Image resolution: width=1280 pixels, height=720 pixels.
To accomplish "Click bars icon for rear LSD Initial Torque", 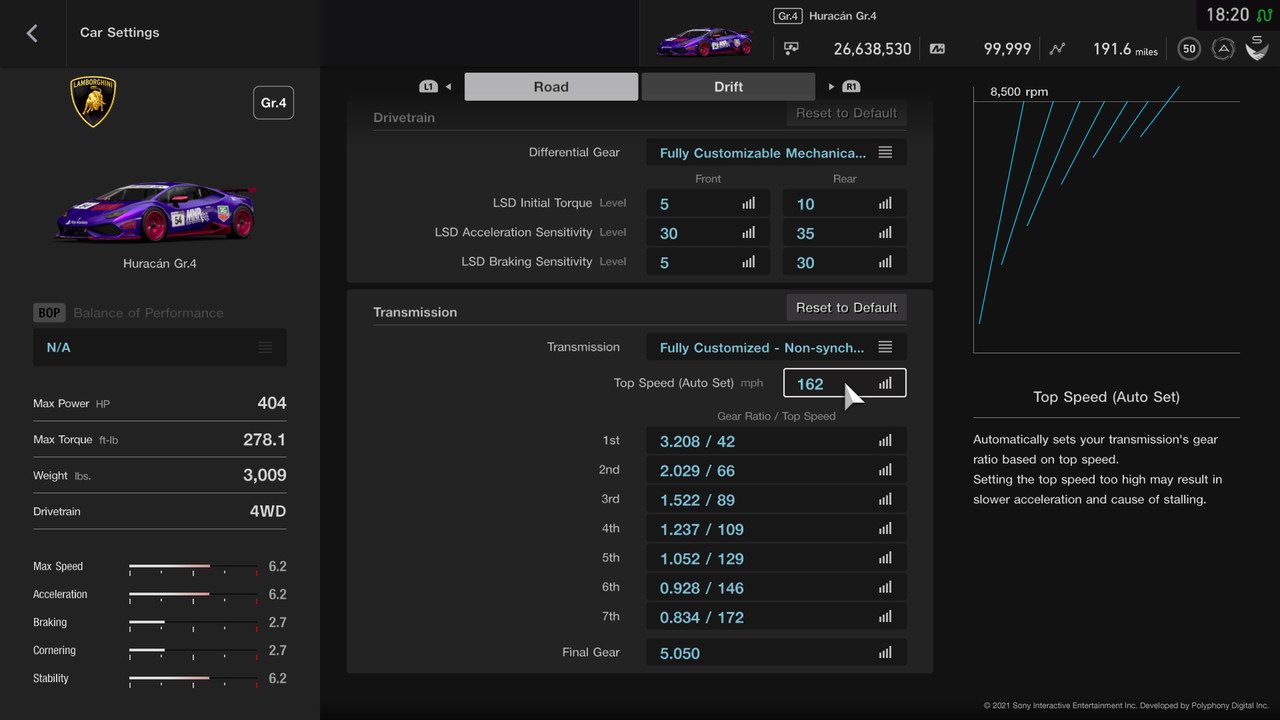I will point(885,203).
